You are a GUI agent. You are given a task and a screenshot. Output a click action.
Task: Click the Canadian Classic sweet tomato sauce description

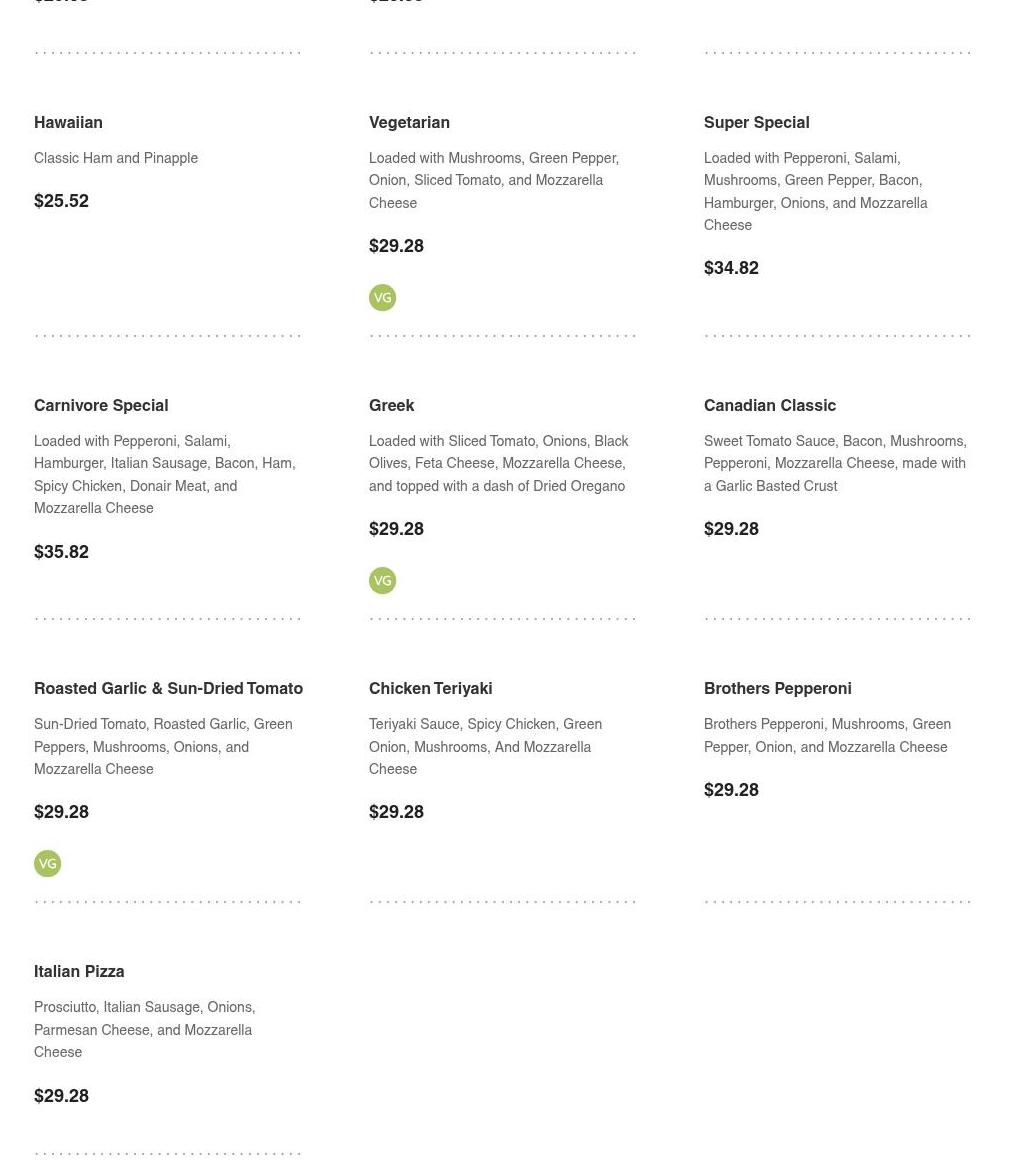click(x=835, y=463)
